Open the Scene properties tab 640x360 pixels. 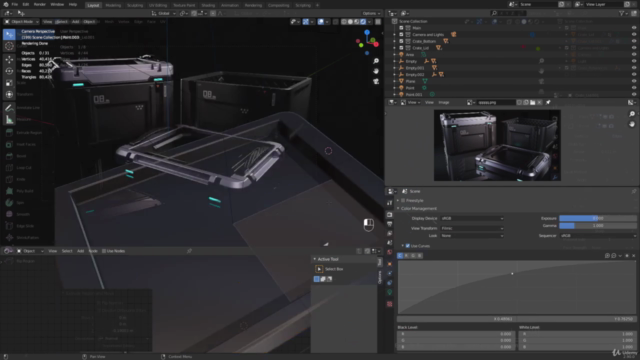pyautogui.click(x=389, y=243)
